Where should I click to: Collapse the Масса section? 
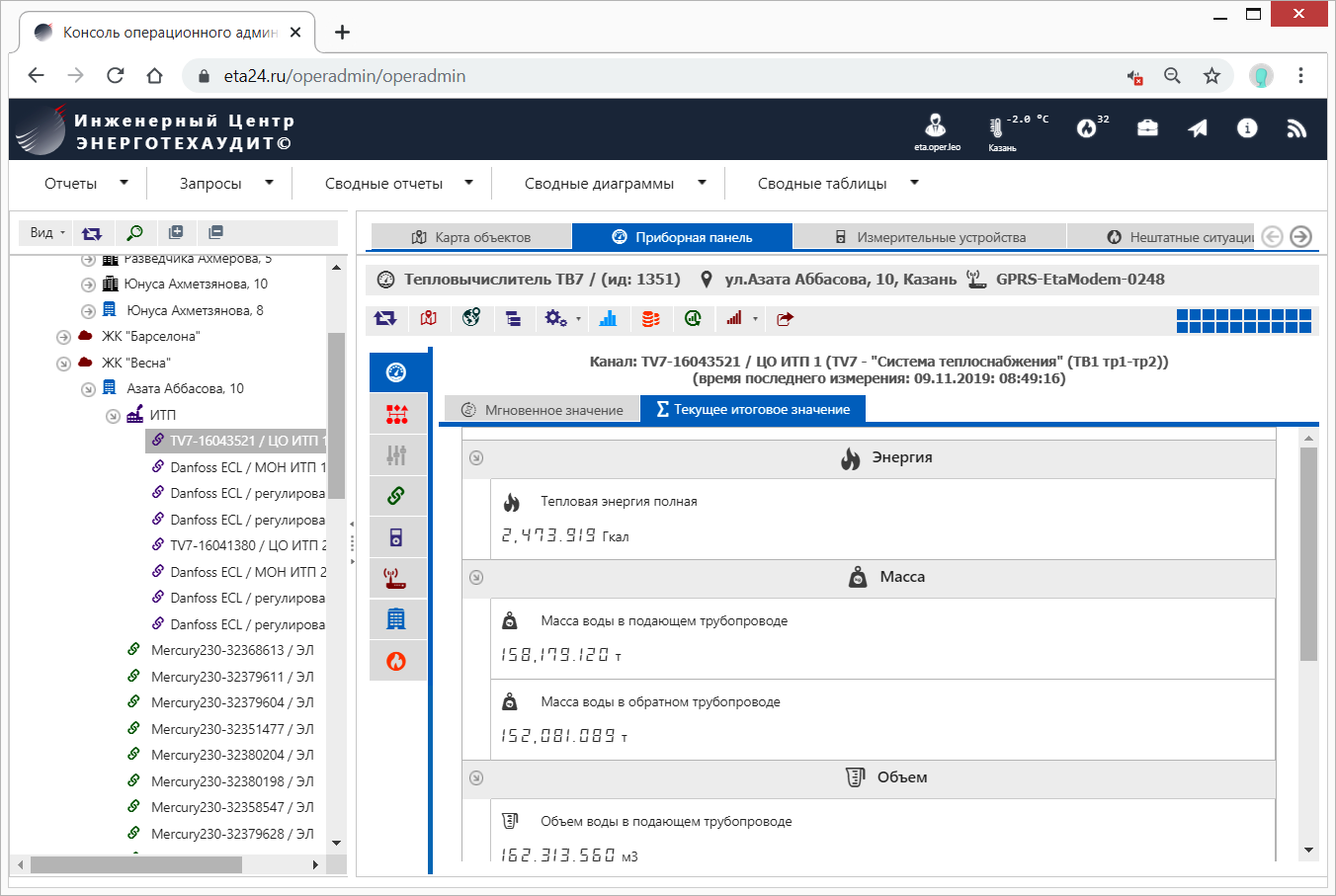pyautogui.click(x=476, y=577)
